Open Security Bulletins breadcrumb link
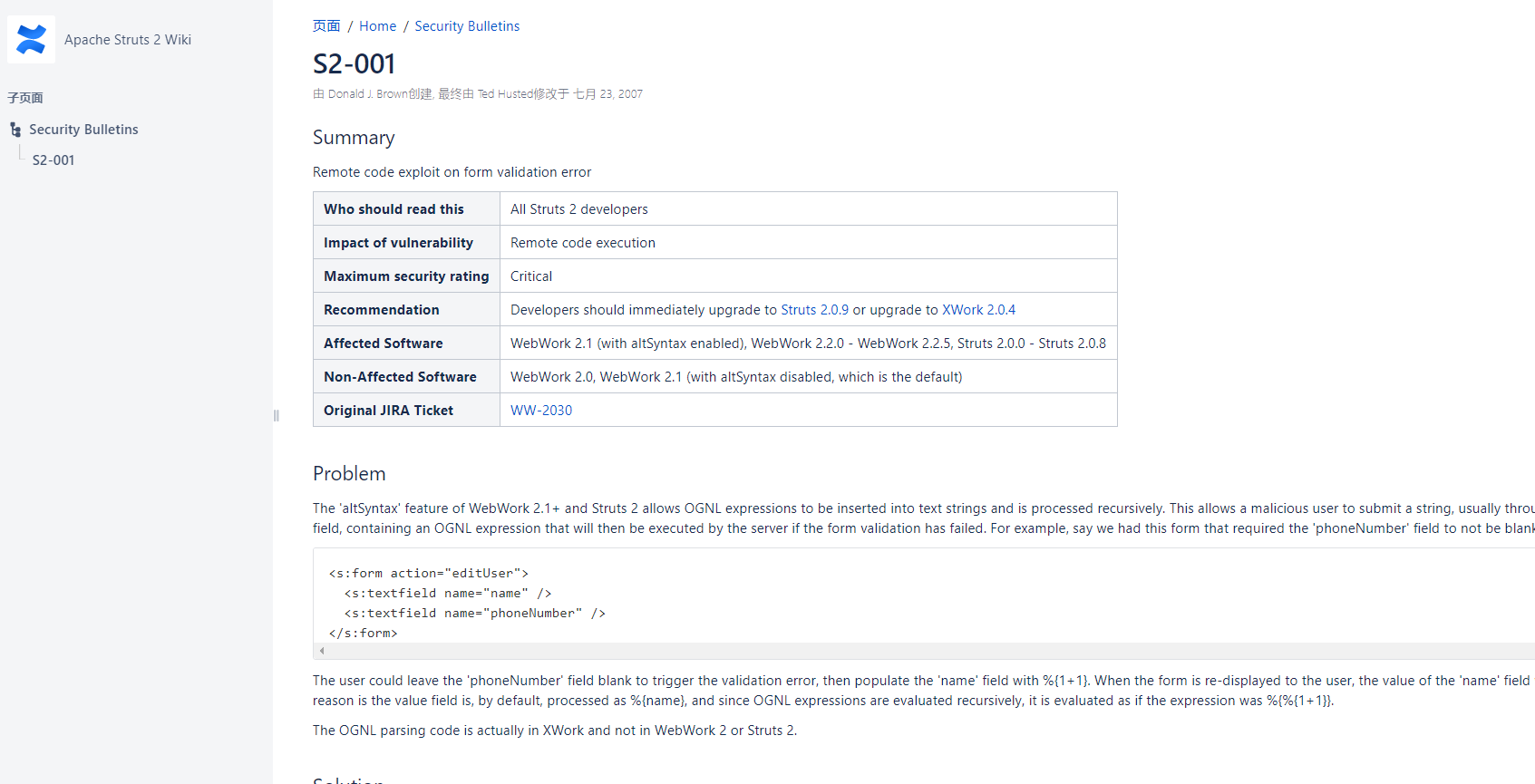The height and width of the screenshot is (784, 1535). point(467,26)
